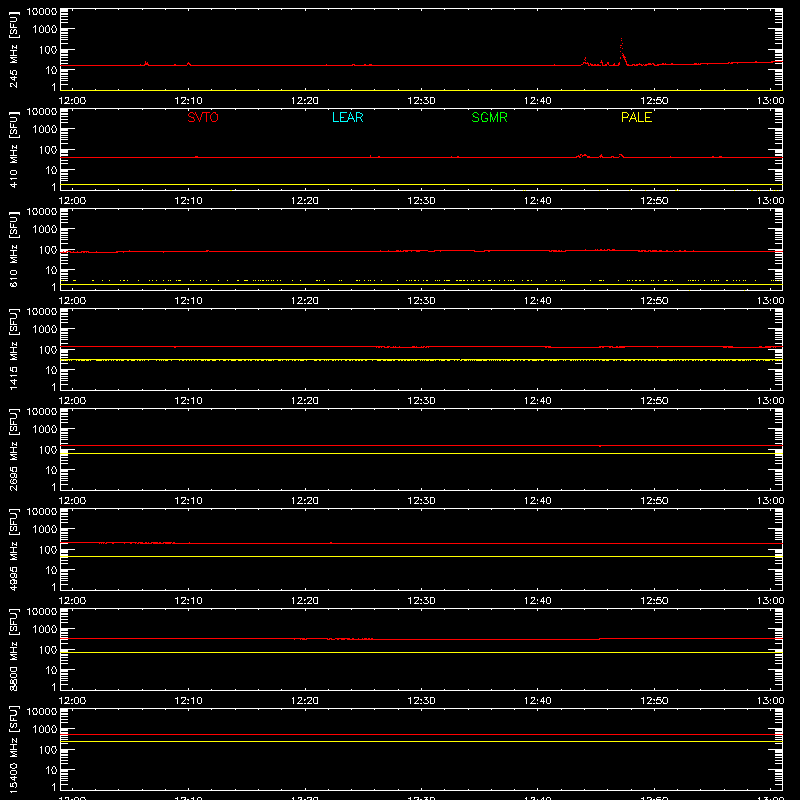The image size is (800, 800).
Task: Click 12:00 tick label under 245 MHz panel
Action: [72, 101]
